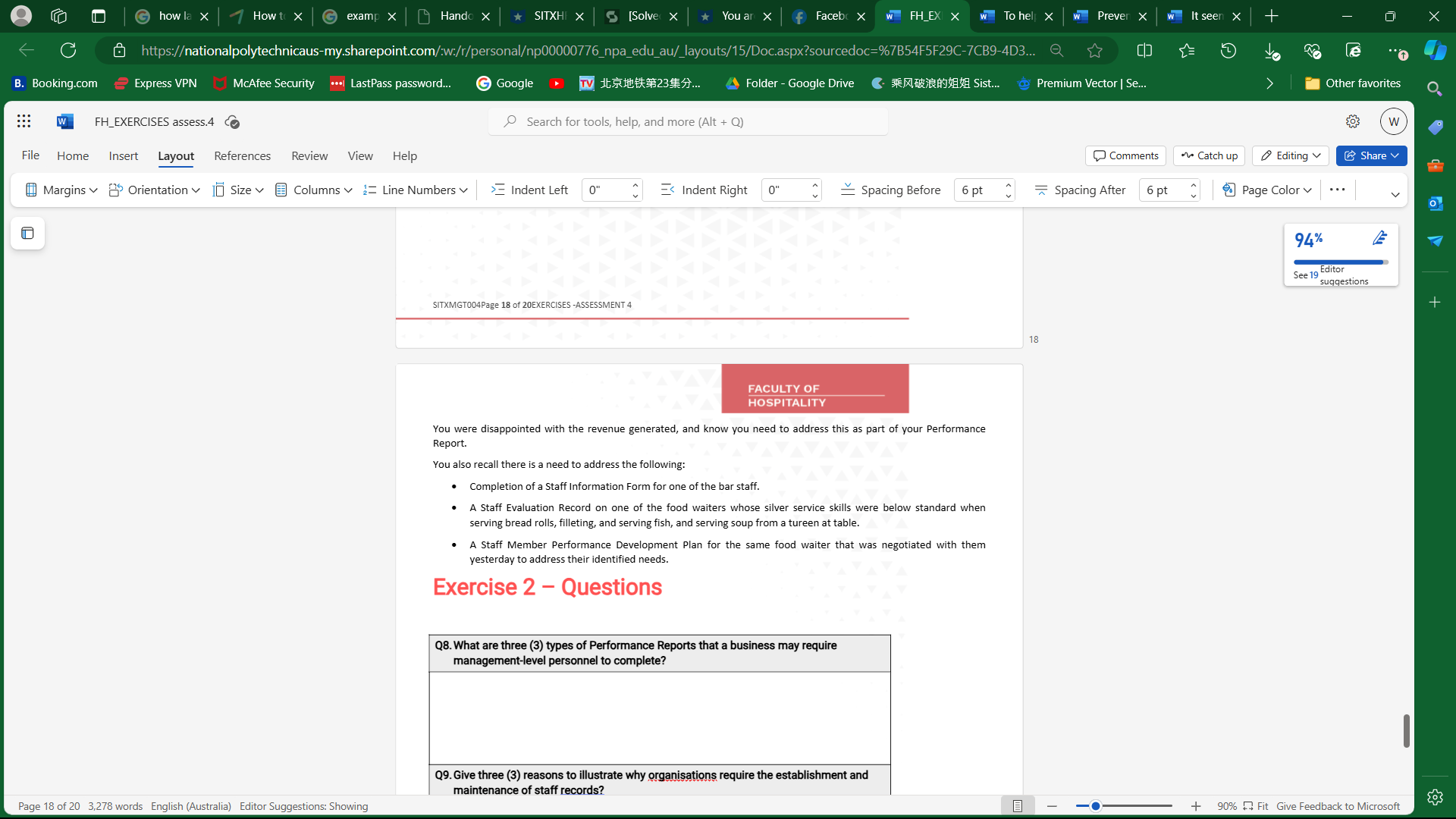Screen dimensions: 1456x819
Task: Open the navigation pane icon at left
Action: (28, 234)
